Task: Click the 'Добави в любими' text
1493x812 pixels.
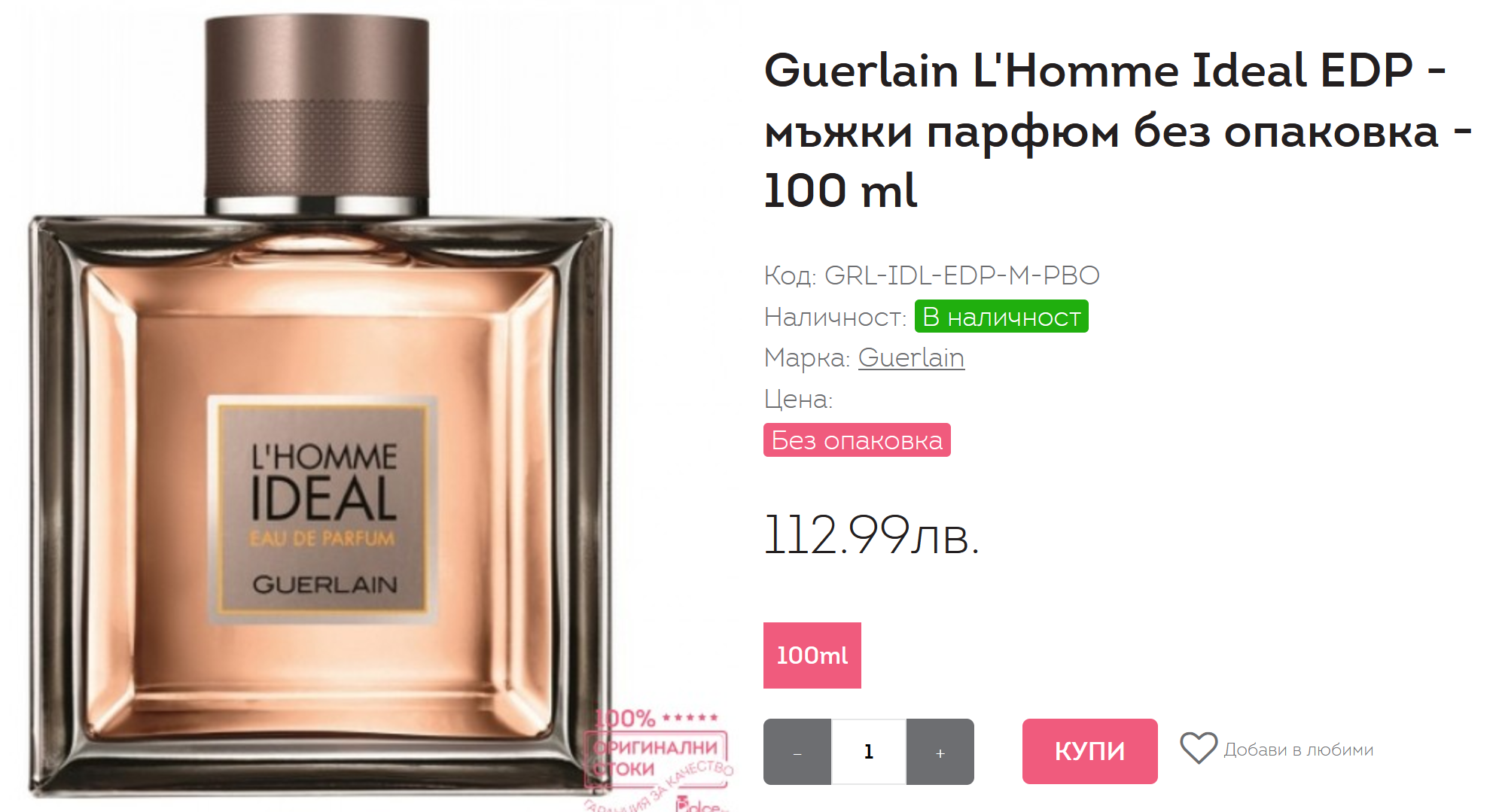Action: coord(1298,750)
